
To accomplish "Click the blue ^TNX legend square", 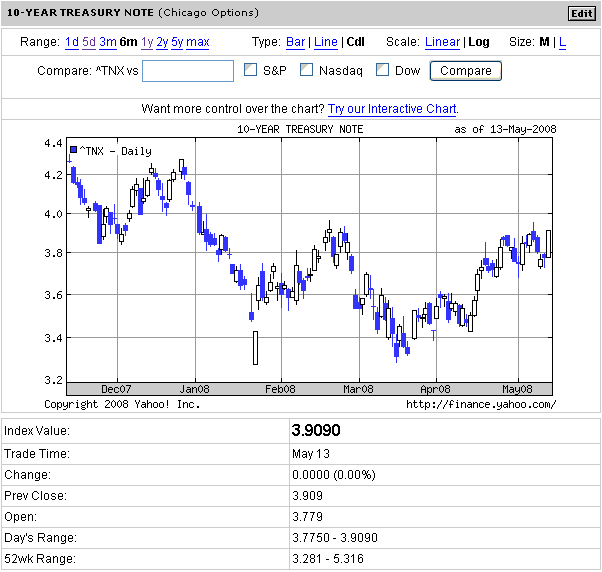I will click(74, 149).
